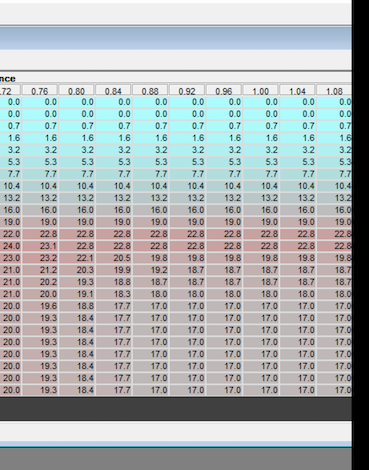Screen dimensions: 369x470
Task: Select 18.0 in the 1.04 column
Action: coord(298,294)
